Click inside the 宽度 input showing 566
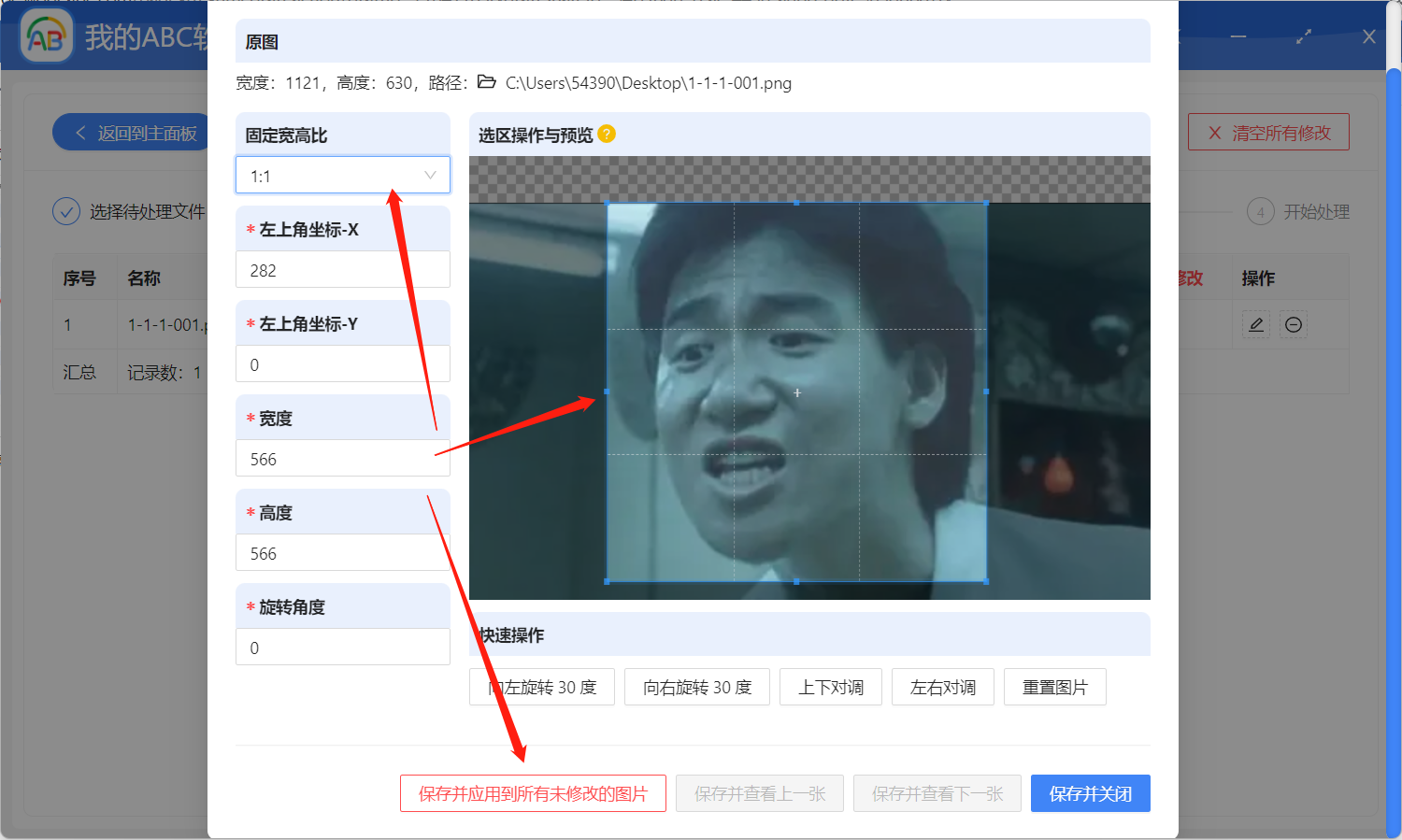This screenshot has height=840, width=1402. point(342,458)
